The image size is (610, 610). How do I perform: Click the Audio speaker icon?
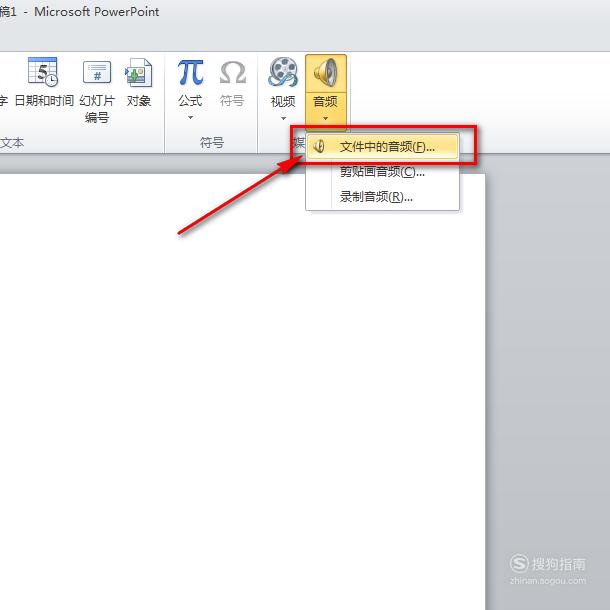tap(326, 72)
